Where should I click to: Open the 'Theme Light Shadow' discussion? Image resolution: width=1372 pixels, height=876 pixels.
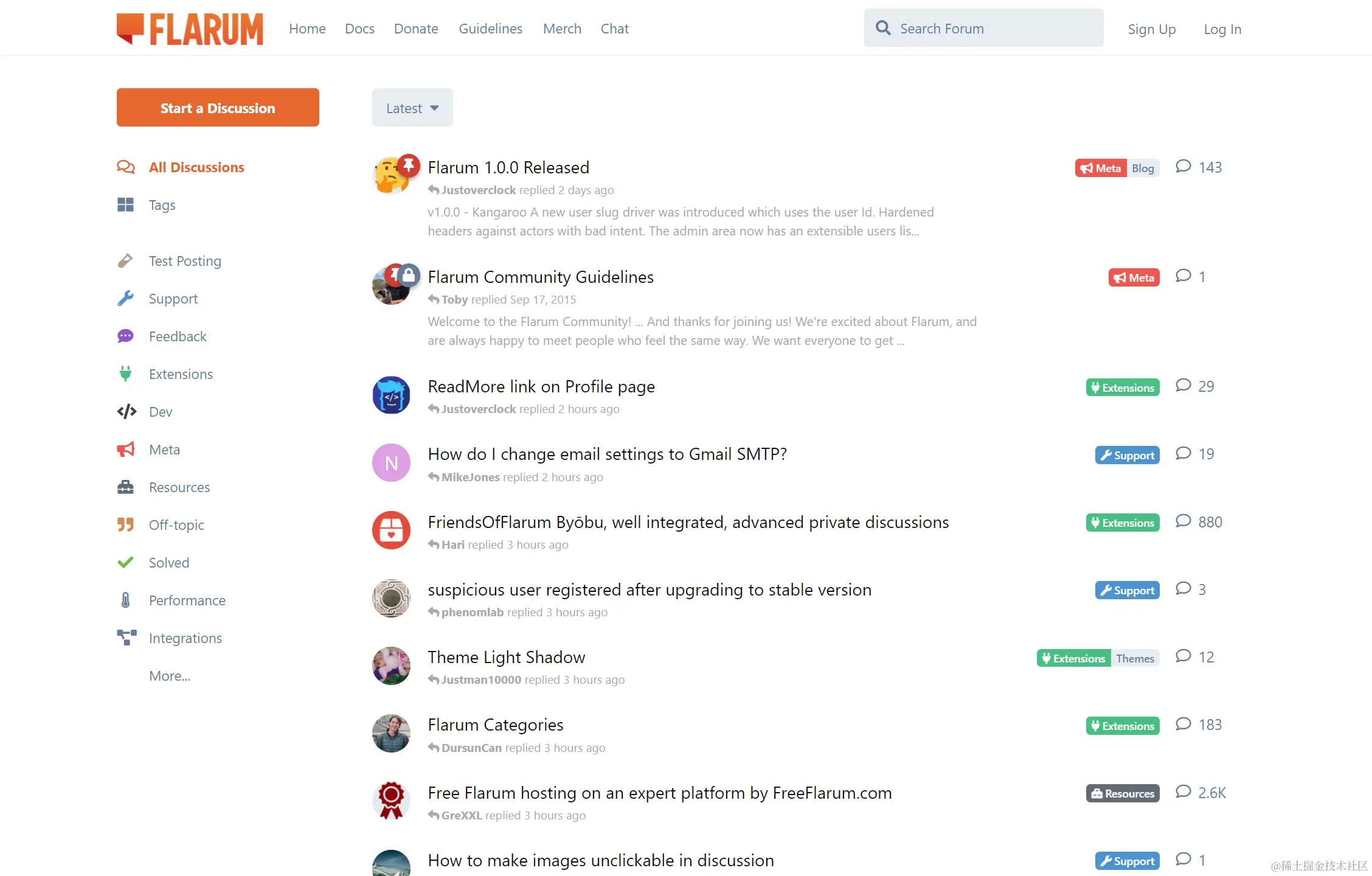(x=506, y=657)
